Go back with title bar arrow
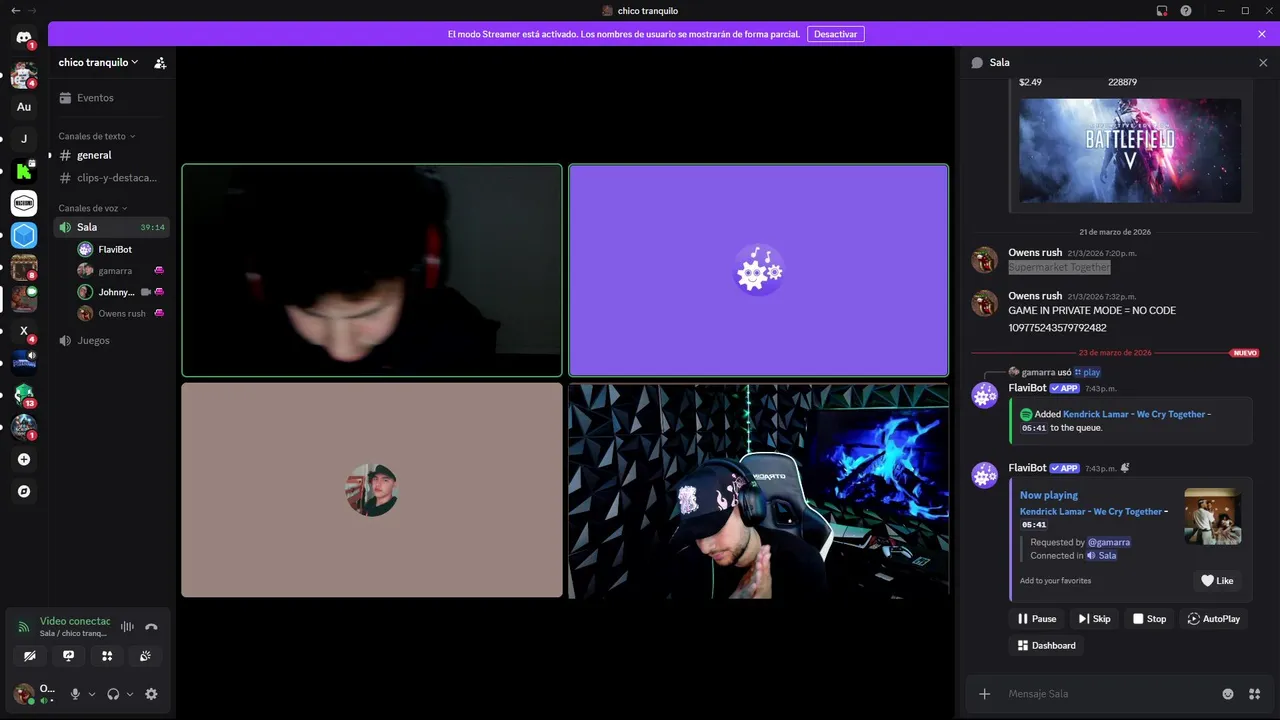 click(x=15, y=10)
